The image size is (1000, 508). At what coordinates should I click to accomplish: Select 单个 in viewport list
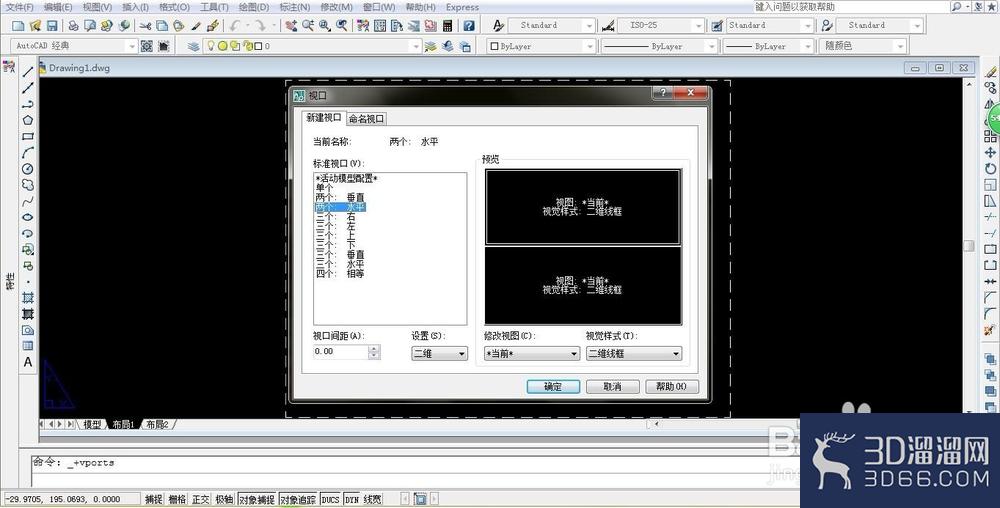click(x=325, y=188)
